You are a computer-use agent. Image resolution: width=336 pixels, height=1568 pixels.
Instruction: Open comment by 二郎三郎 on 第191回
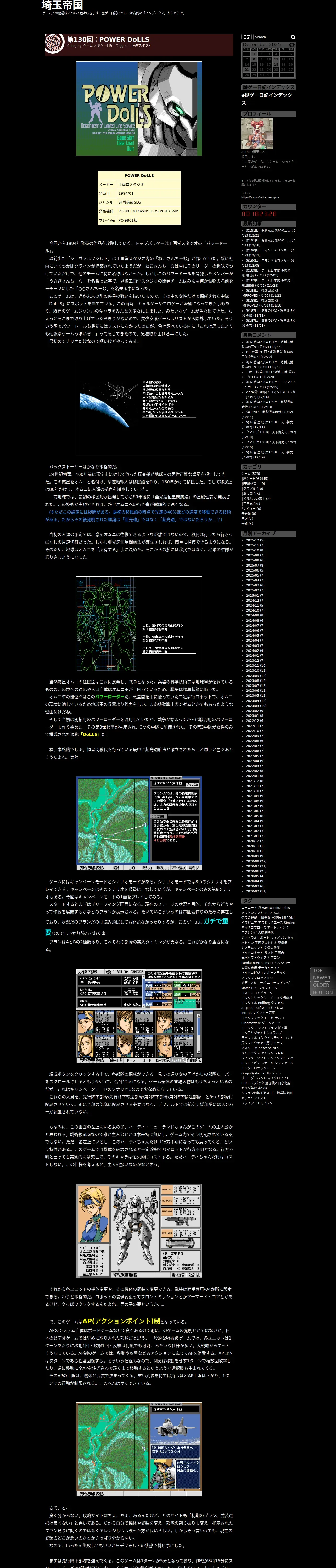coord(268,374)
